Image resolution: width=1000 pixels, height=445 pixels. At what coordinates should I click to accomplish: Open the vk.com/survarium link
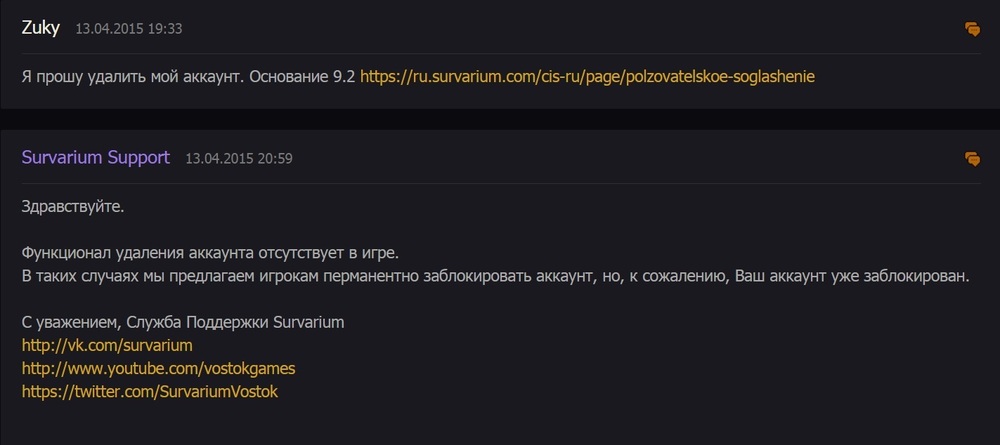click(106, 345)
